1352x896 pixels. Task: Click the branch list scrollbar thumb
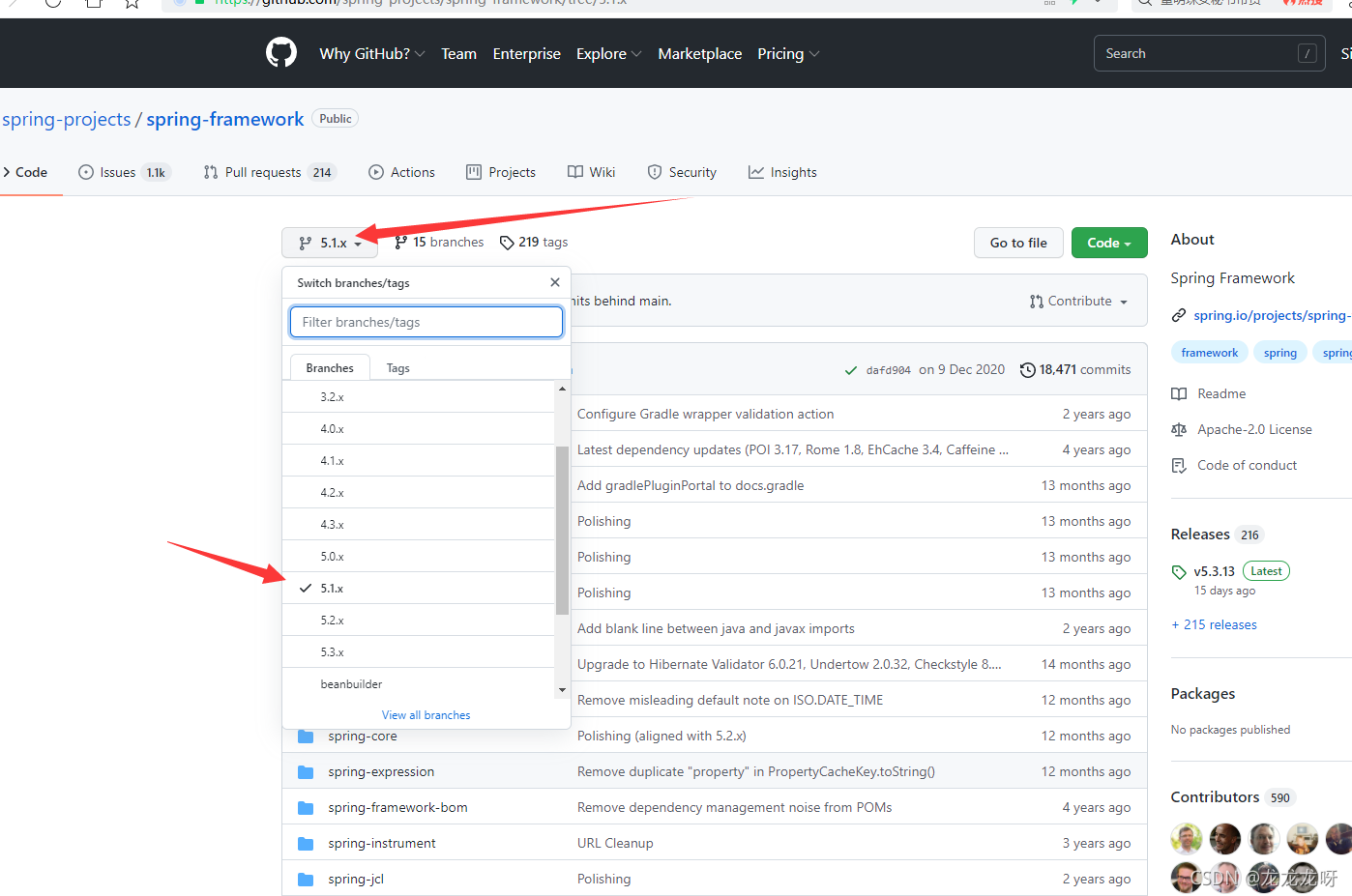click(x=562, y=531)
